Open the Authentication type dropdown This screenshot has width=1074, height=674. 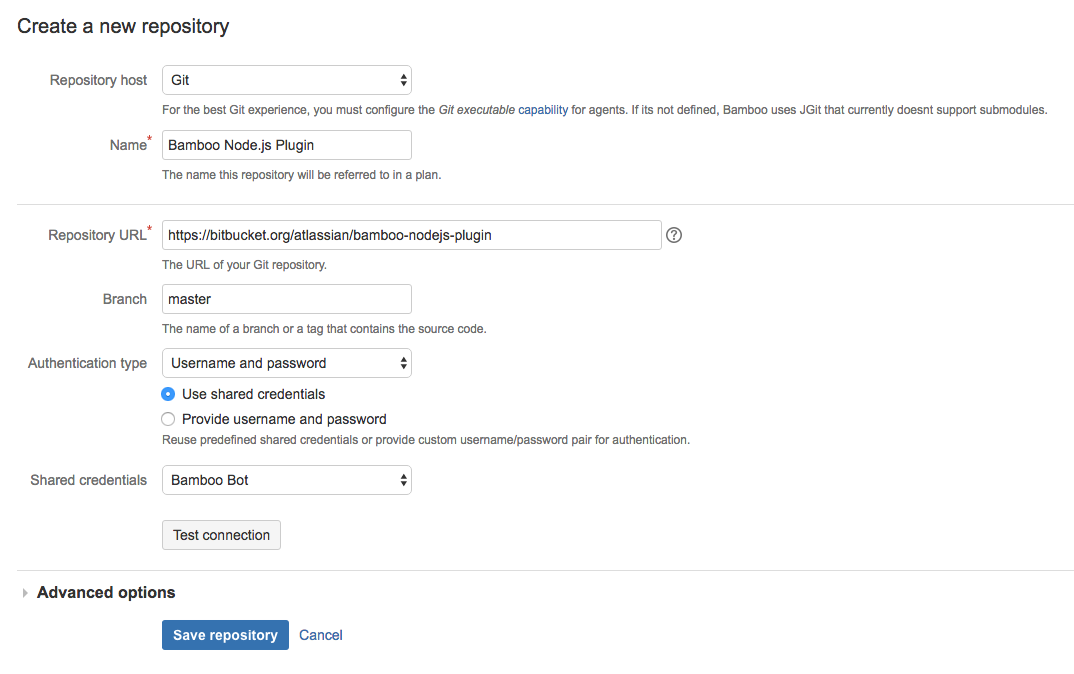[x=286, y=363]
